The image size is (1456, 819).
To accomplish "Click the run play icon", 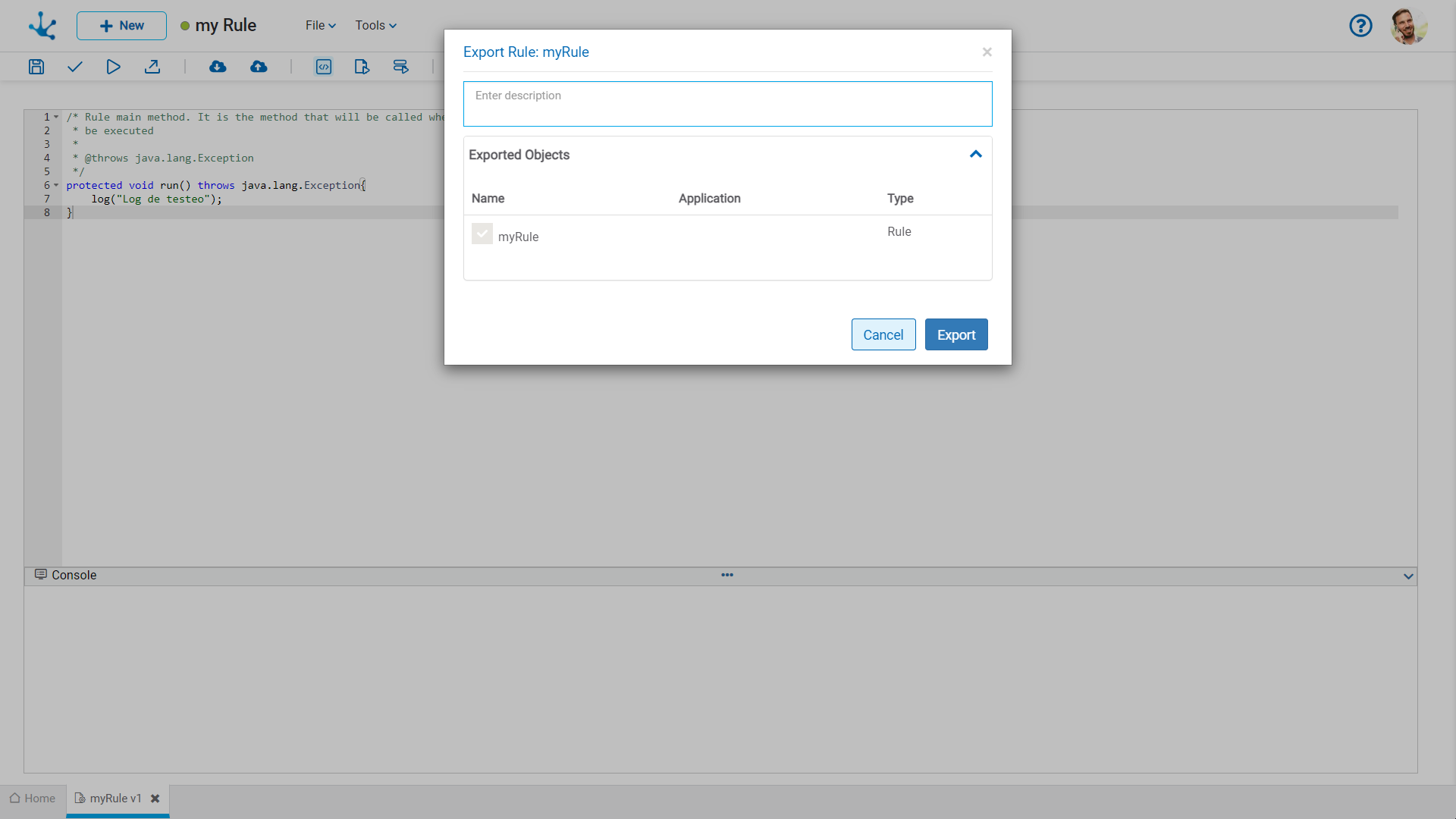I will click(x=113, y=67).
